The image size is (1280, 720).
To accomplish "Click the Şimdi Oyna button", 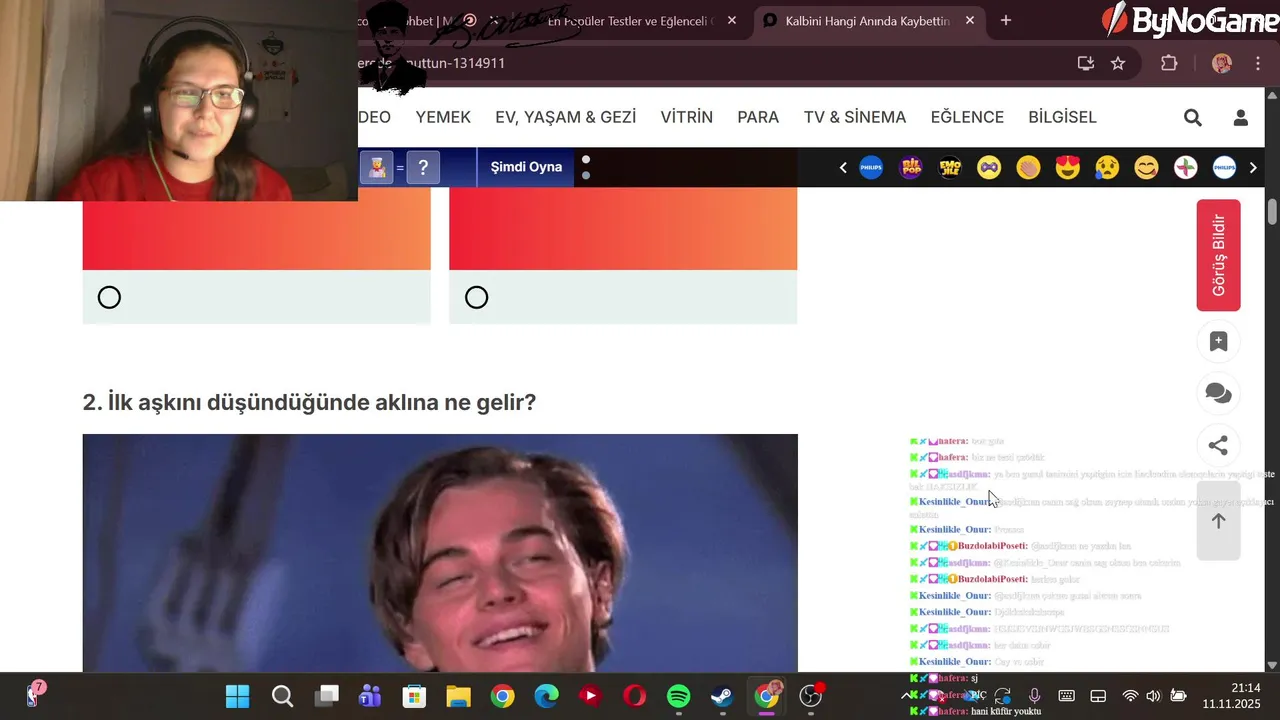I will (x=526, y=167).
